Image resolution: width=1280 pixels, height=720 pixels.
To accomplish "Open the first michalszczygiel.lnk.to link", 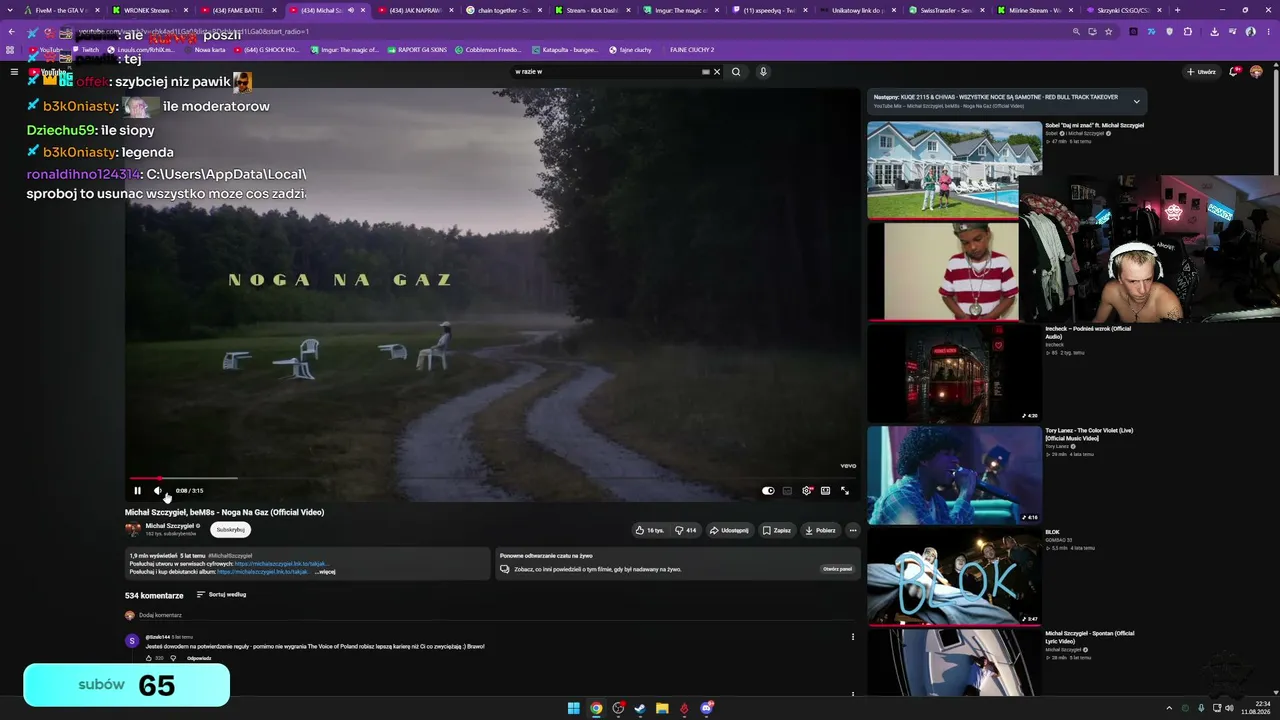I will coord(282,563).
